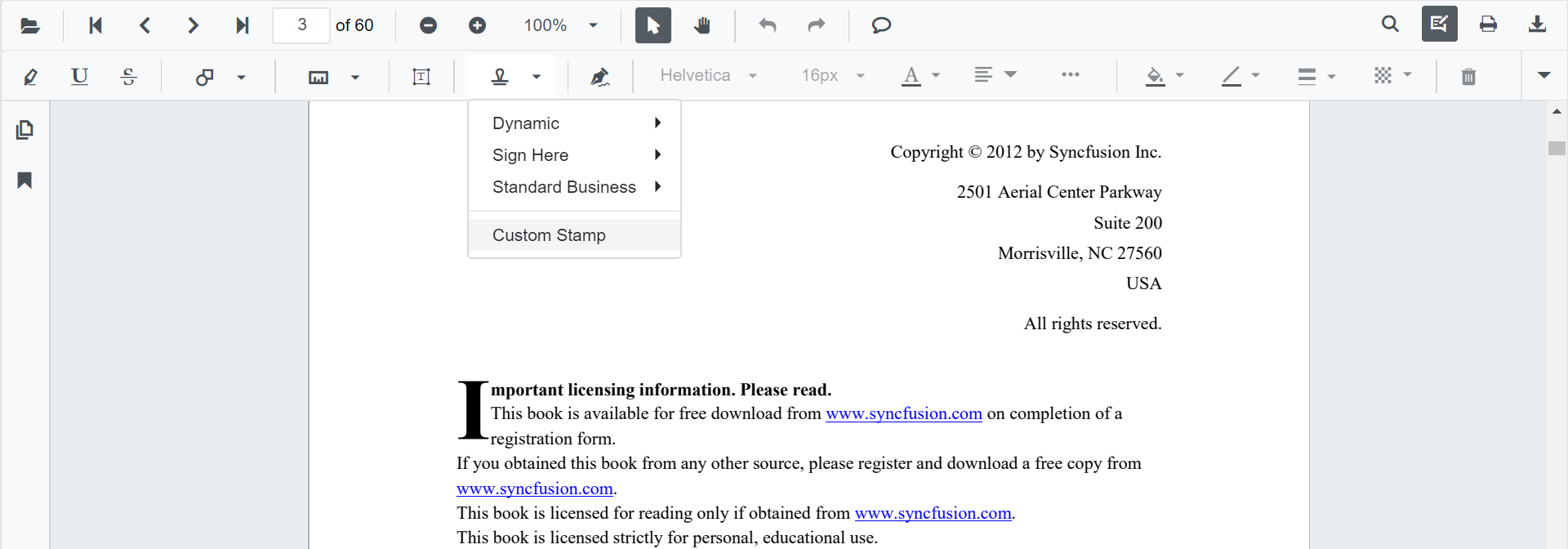Follow the www.syncfusion.com link followed by a period below 'If you obtained'
The width and height of the screenshot is (1568, 549).
click(x=534, y=489)
